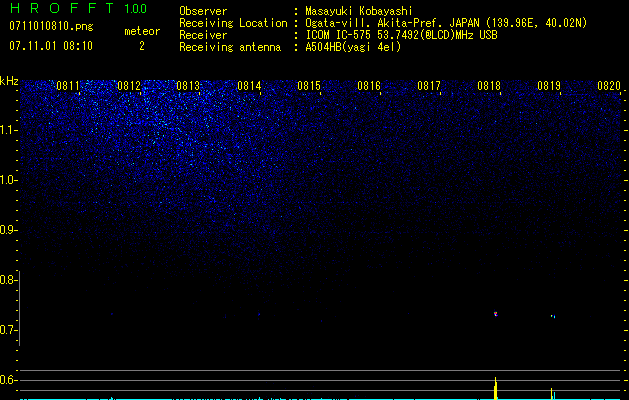The width and height of the screenshot is (629, 400).
Task: Click the meteor count label
Action: (x=142, y=31)
